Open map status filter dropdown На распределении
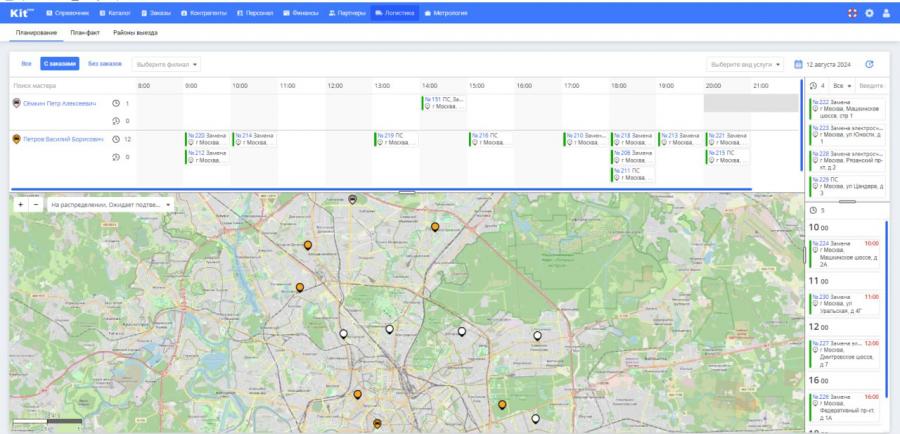 click(x=111, y=204)
